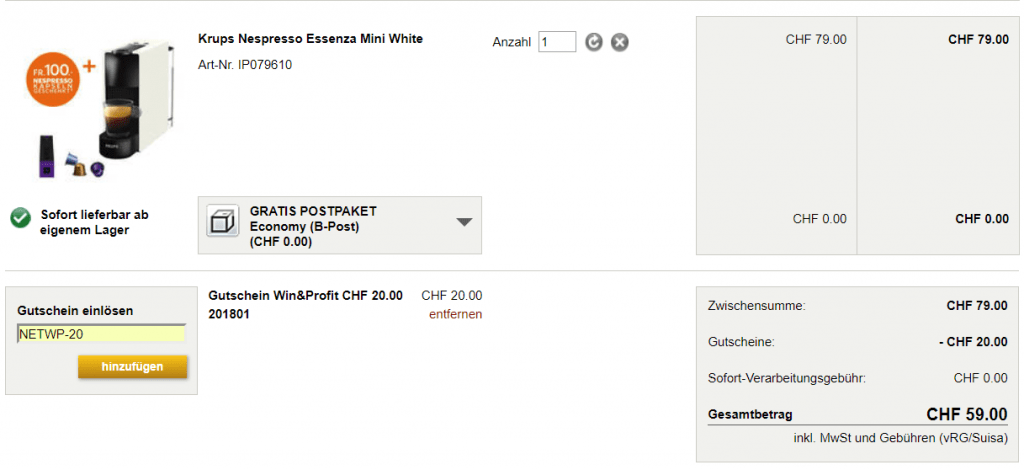The image size is (1024, 470).
Task: Focus the Gutschein einlösen code field
Action: coord(101,334)
